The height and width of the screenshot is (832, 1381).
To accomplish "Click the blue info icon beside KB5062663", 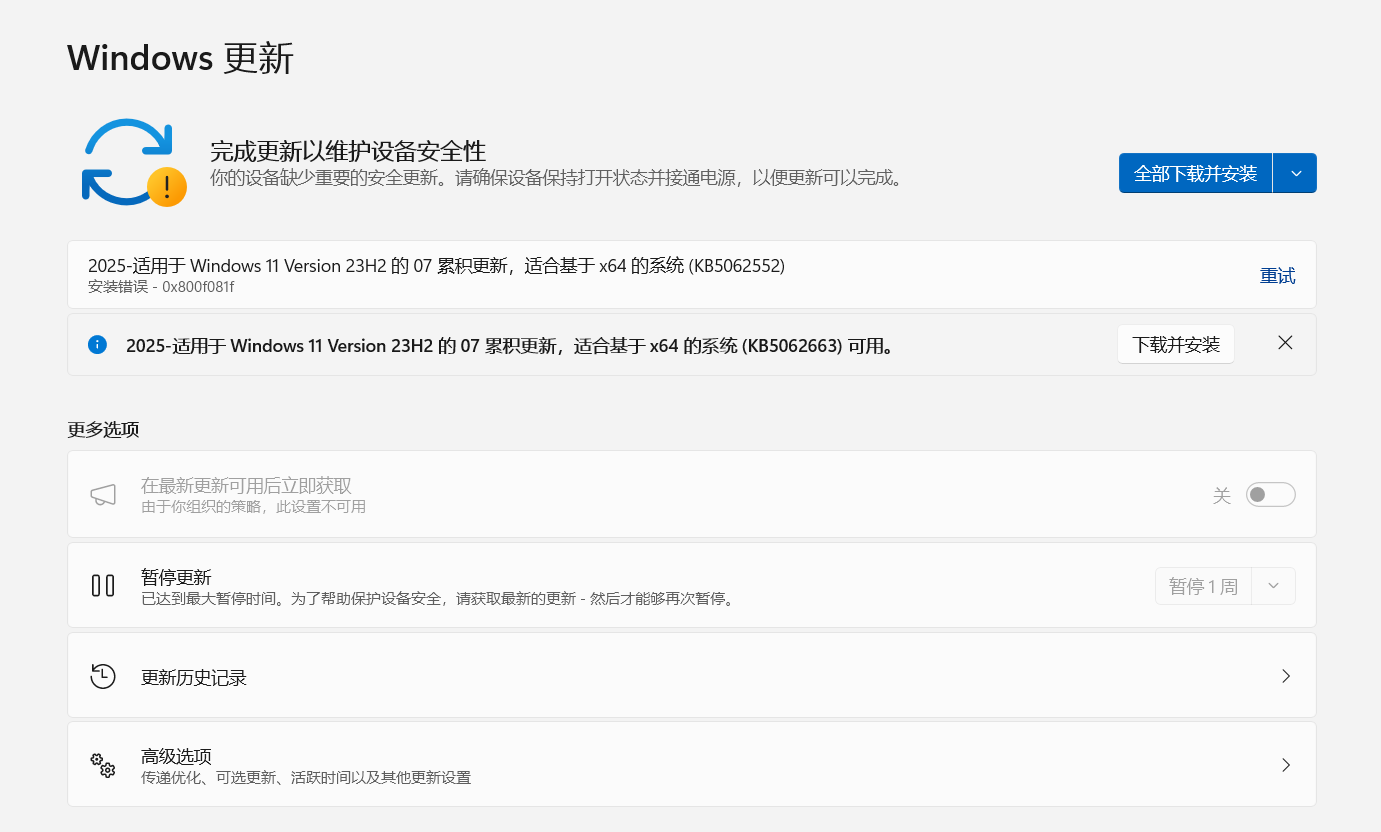I will coord(97,345).
